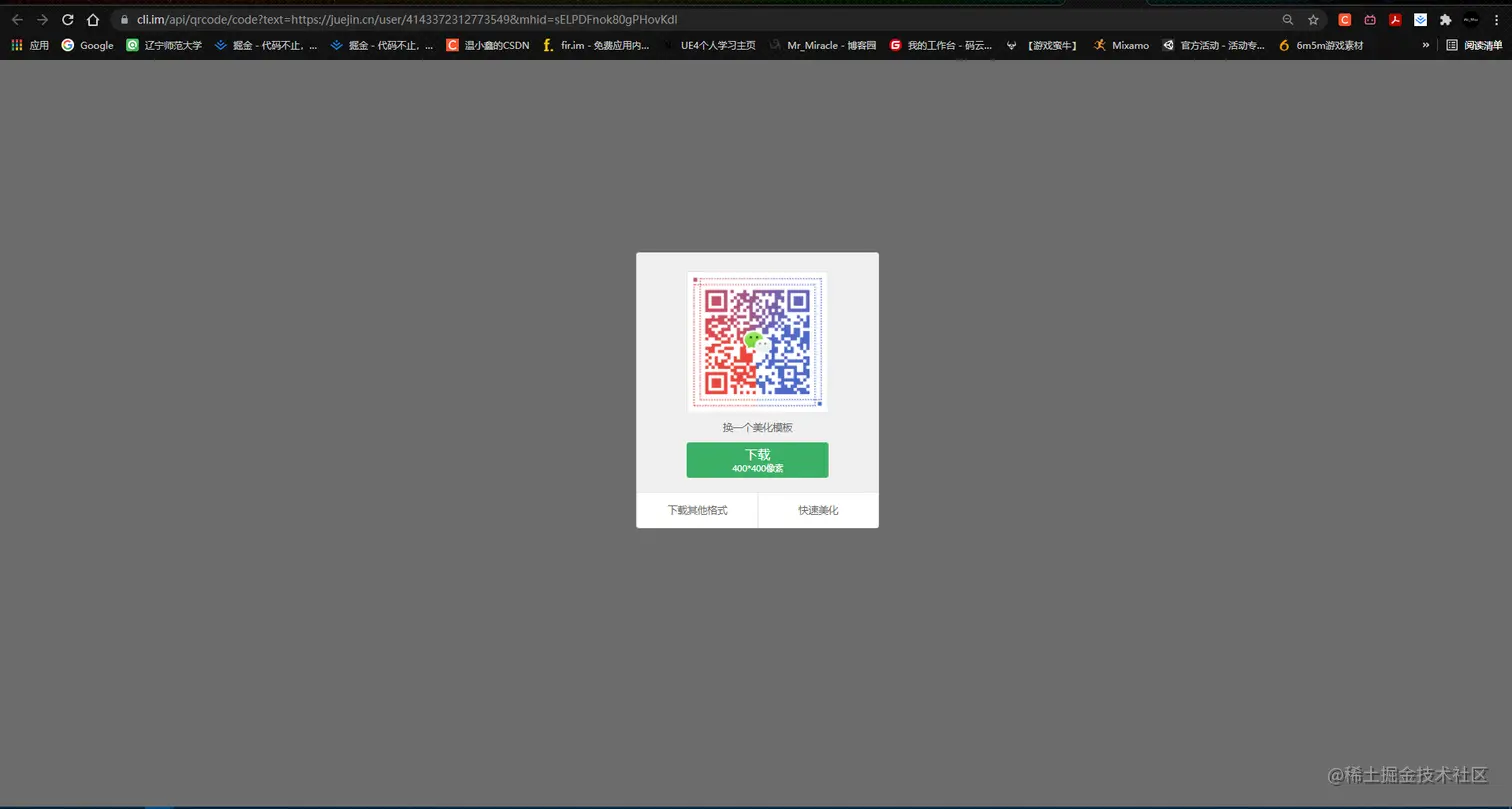Click the green 下载 400*400像素 button

757,460
